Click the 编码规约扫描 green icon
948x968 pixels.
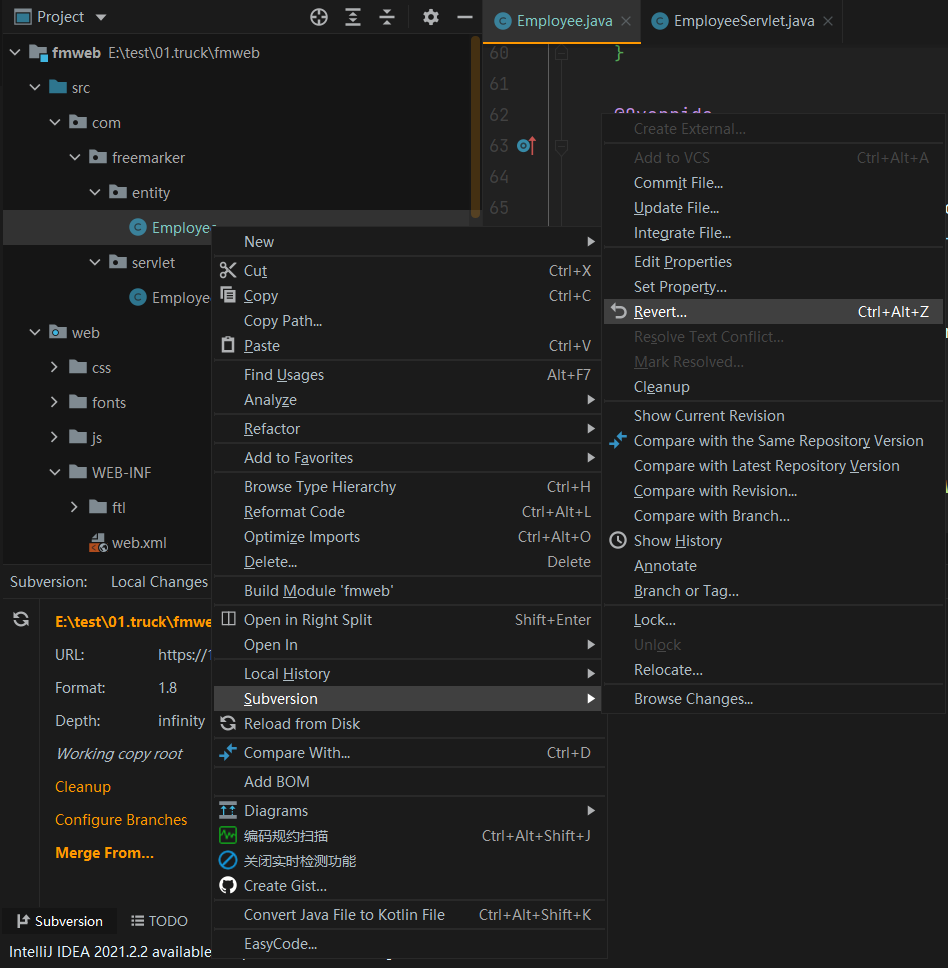pos(228,836)
